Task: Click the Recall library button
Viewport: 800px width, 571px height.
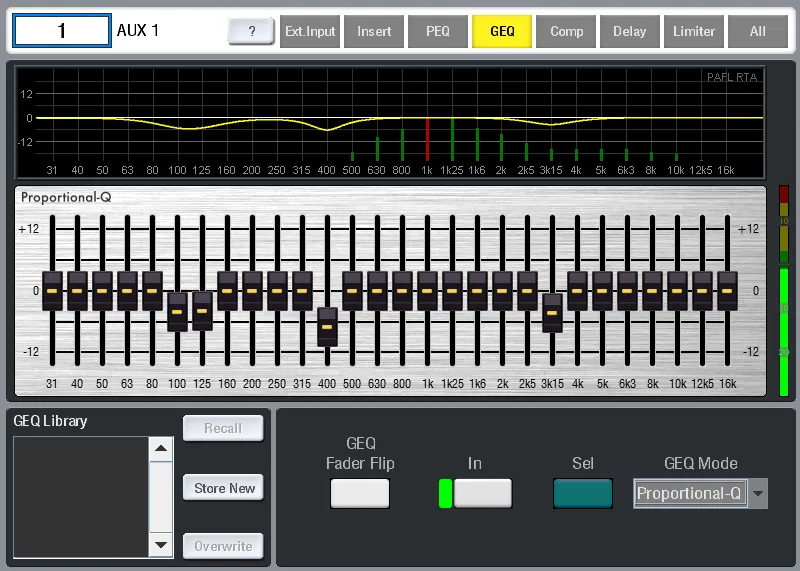Action: [223, 428]
